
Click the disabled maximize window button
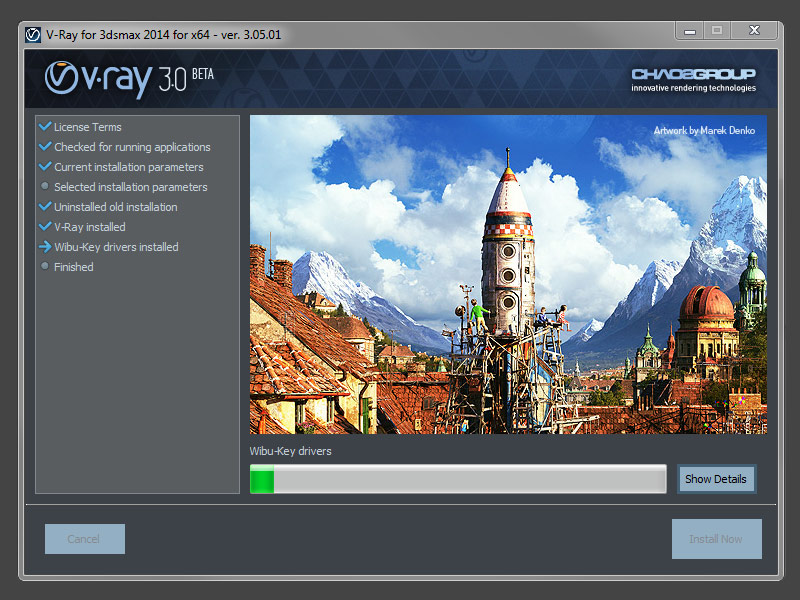(x=717, y=31)
